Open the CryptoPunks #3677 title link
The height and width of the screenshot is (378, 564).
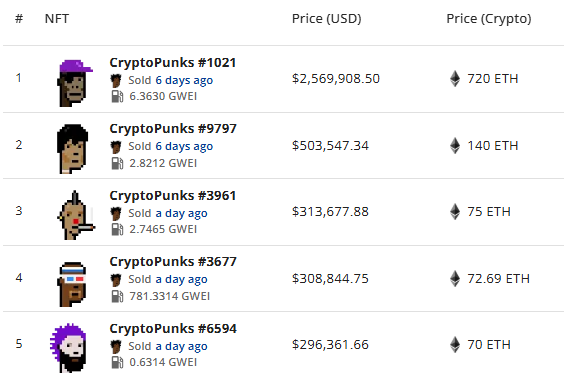click(x=173, y=262)
